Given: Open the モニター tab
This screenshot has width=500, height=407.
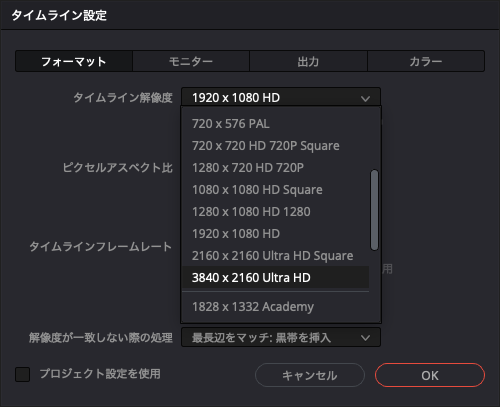Looking at the screenshot, I should point(191,61).
